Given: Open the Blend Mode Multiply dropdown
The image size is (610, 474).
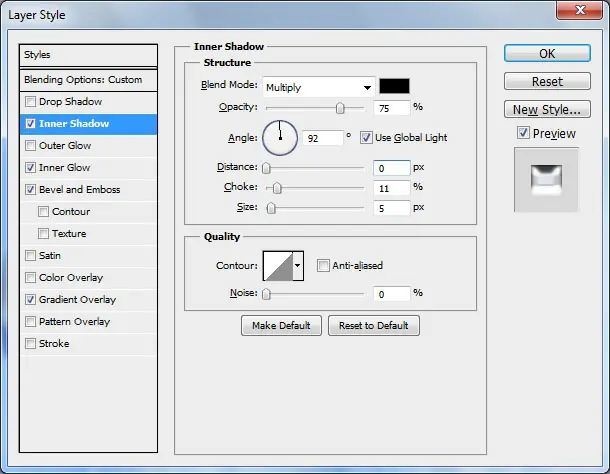Looking at the screenshot, I should tap(319, 87).
